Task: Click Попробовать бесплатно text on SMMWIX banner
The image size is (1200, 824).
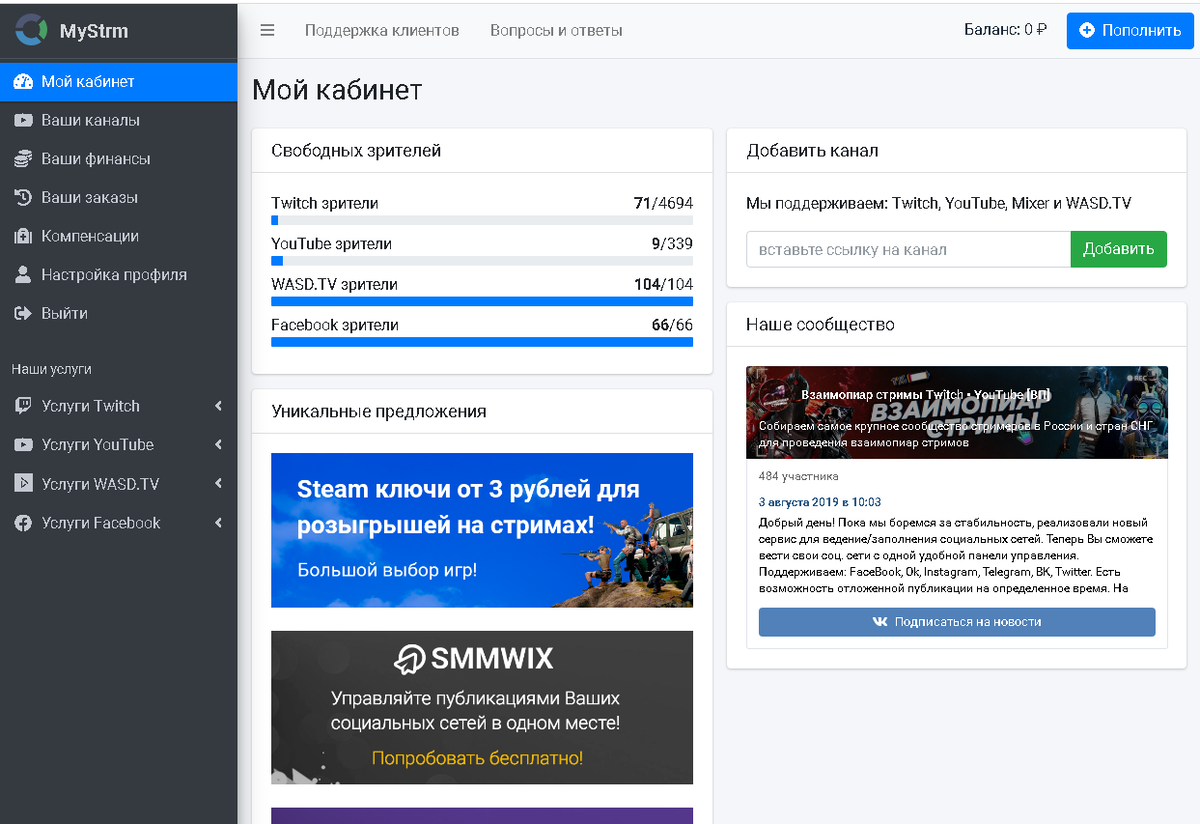Action: tap(477, 758)
